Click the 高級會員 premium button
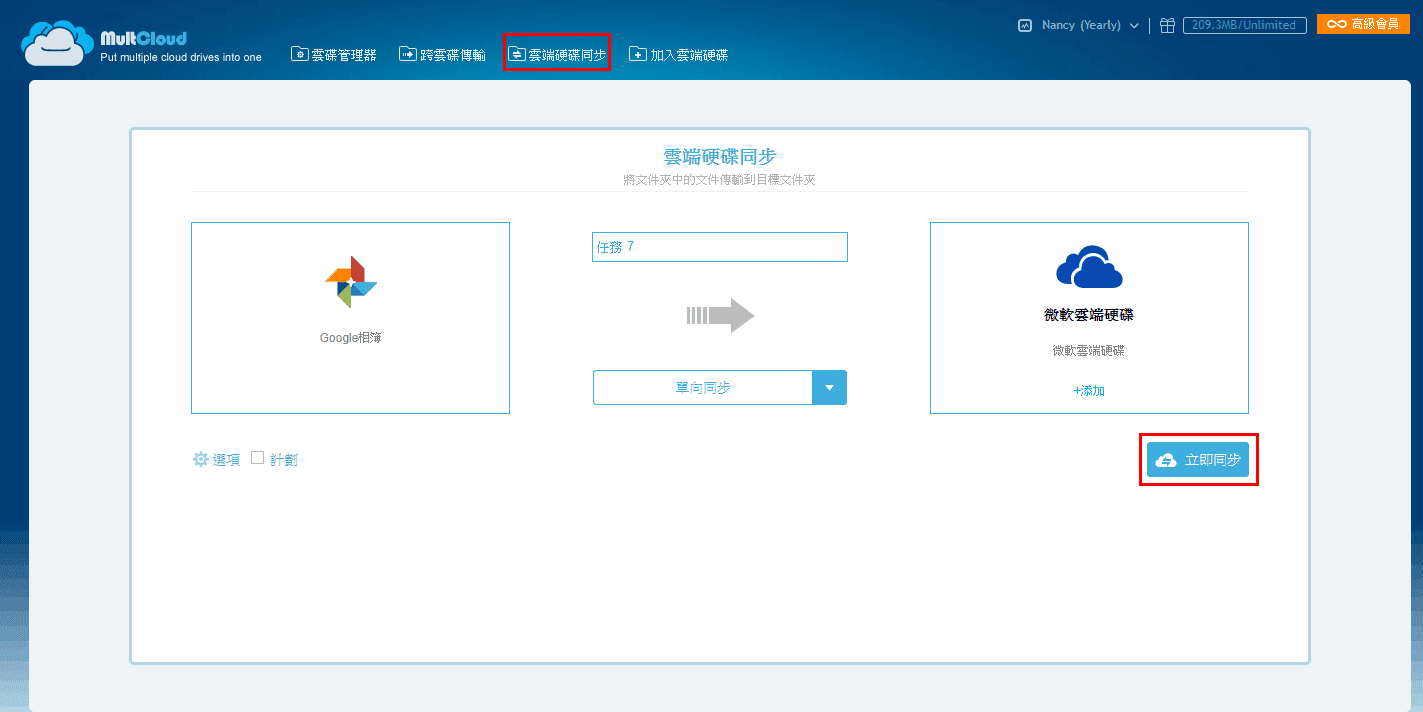Viewport: 1423px width, 712px height. tap(1363, 24)
